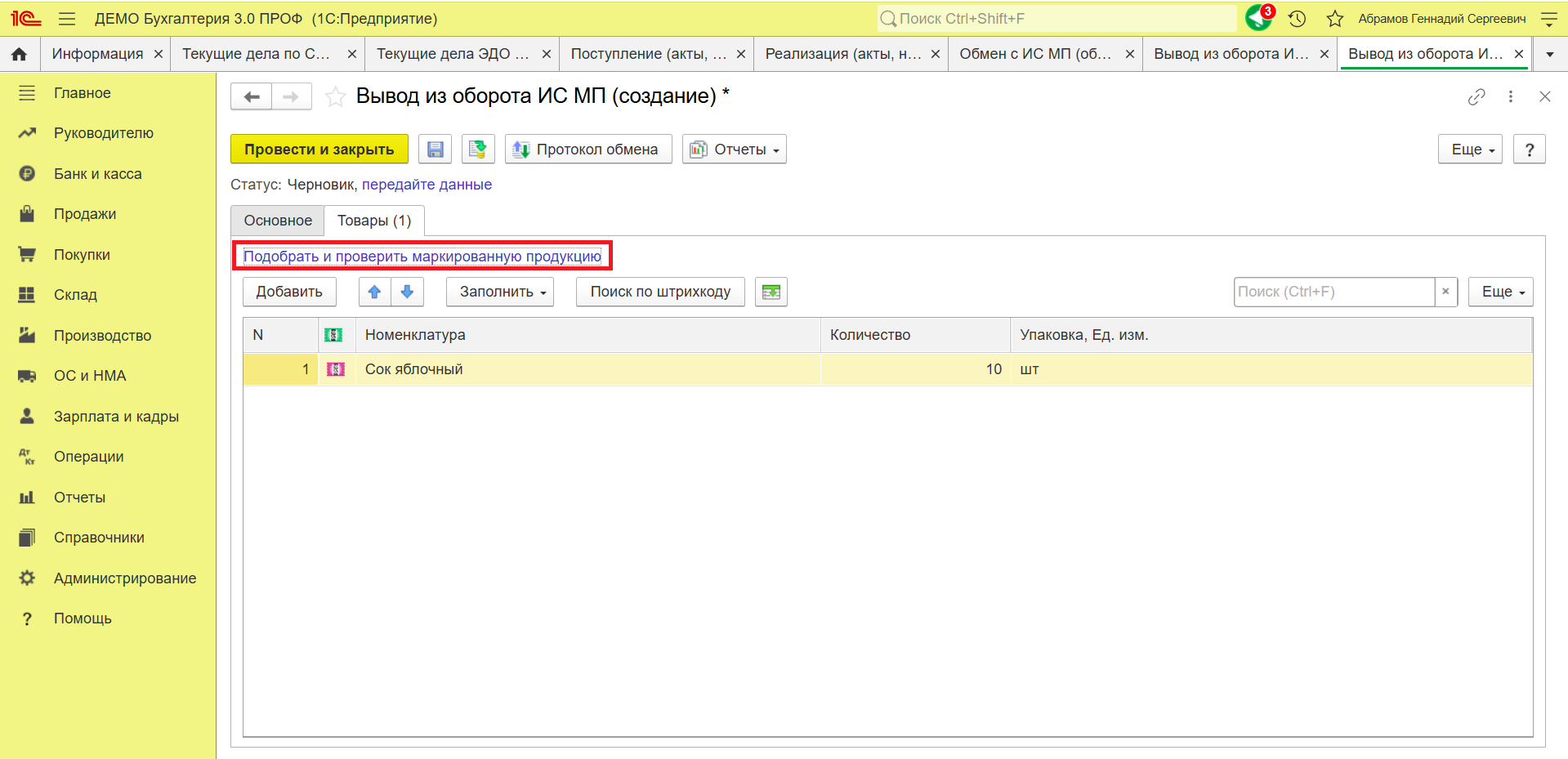Add this document to favorites star
This screenshot has height=759, width=1568.
click(x=335, y=96)
